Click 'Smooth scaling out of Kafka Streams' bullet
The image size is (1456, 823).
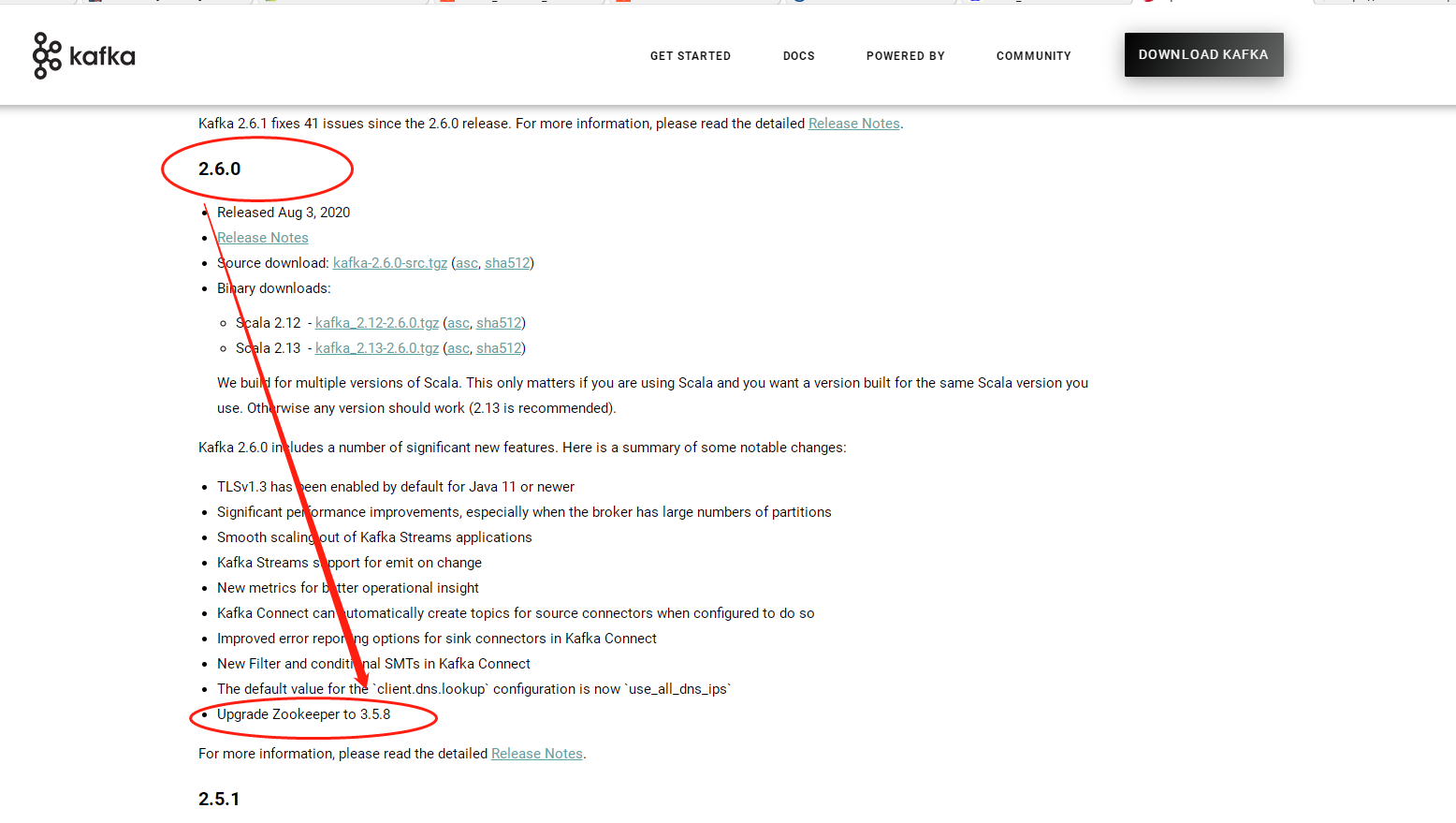coord(374,537)
